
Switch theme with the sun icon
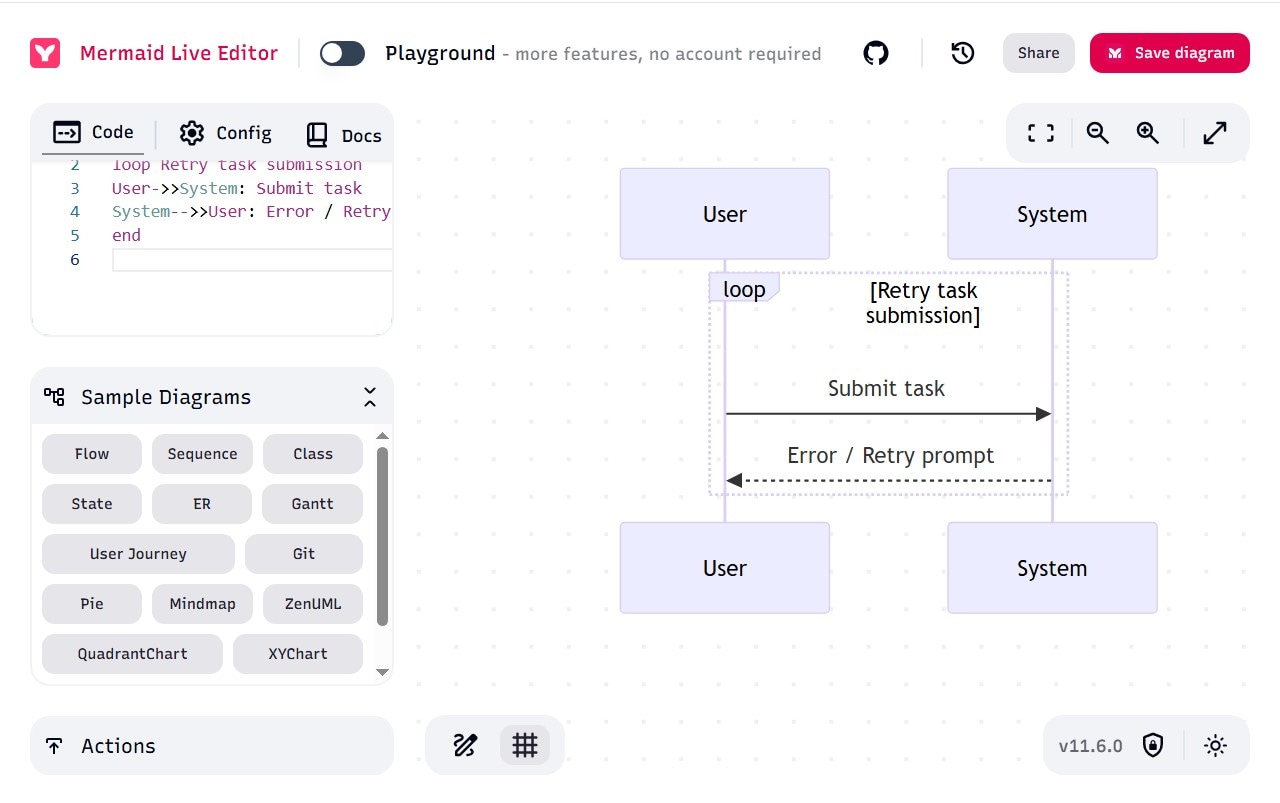click(x=1215, y=745)
